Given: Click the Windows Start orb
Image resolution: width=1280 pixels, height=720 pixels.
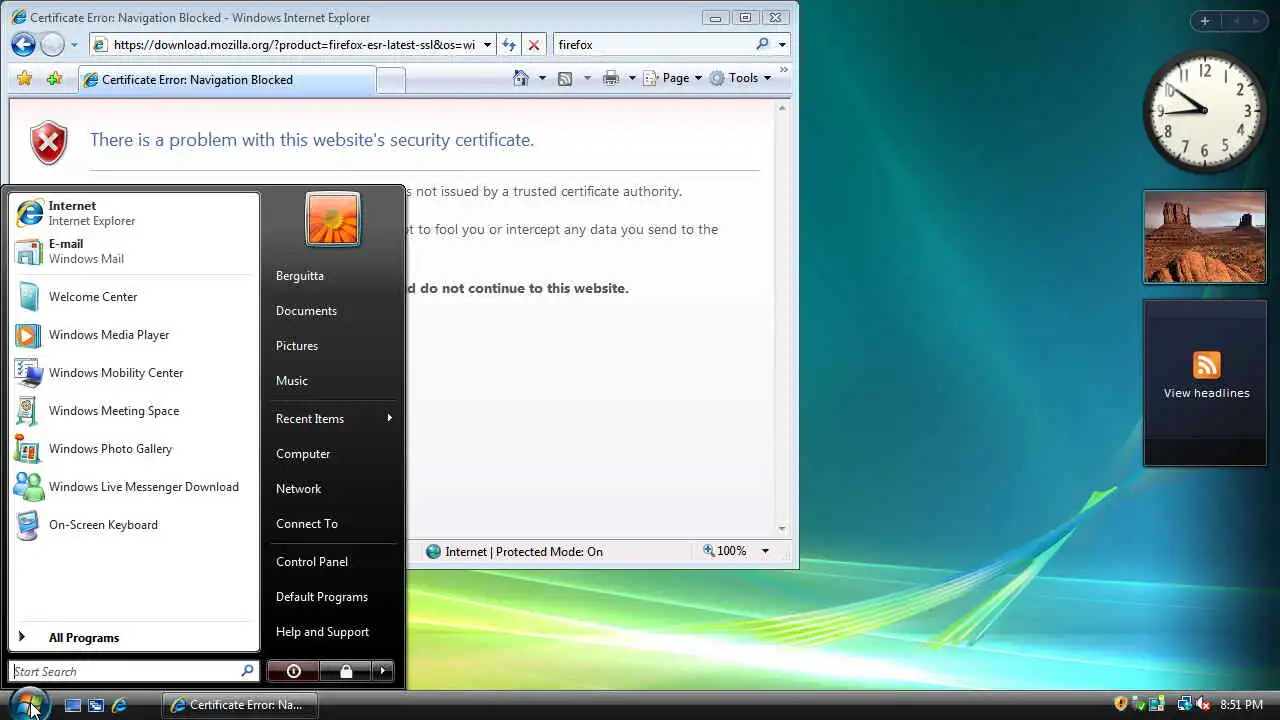Looking at the screenshot, I should 29,704.
